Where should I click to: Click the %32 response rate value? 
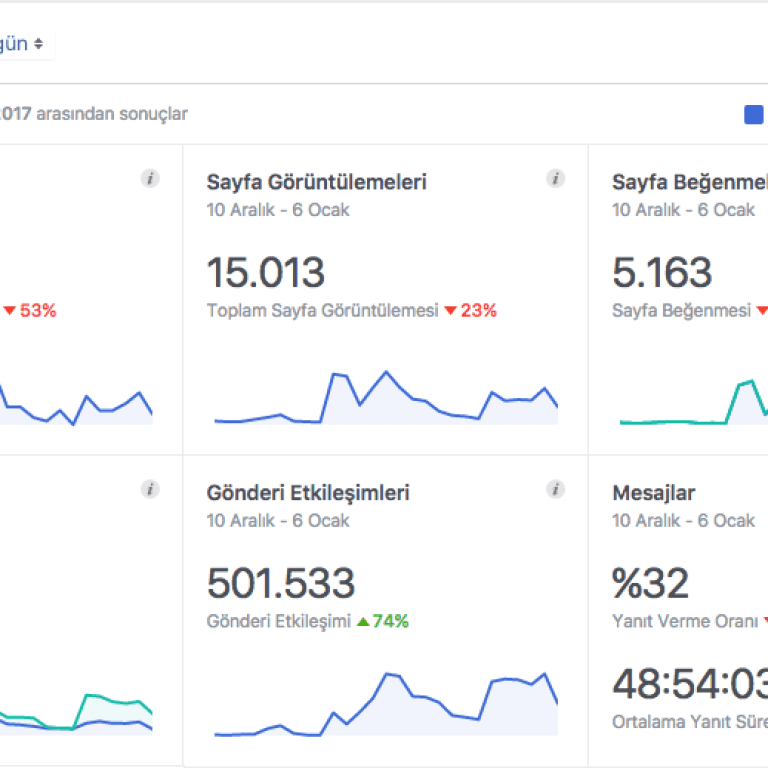click(650, 584)
